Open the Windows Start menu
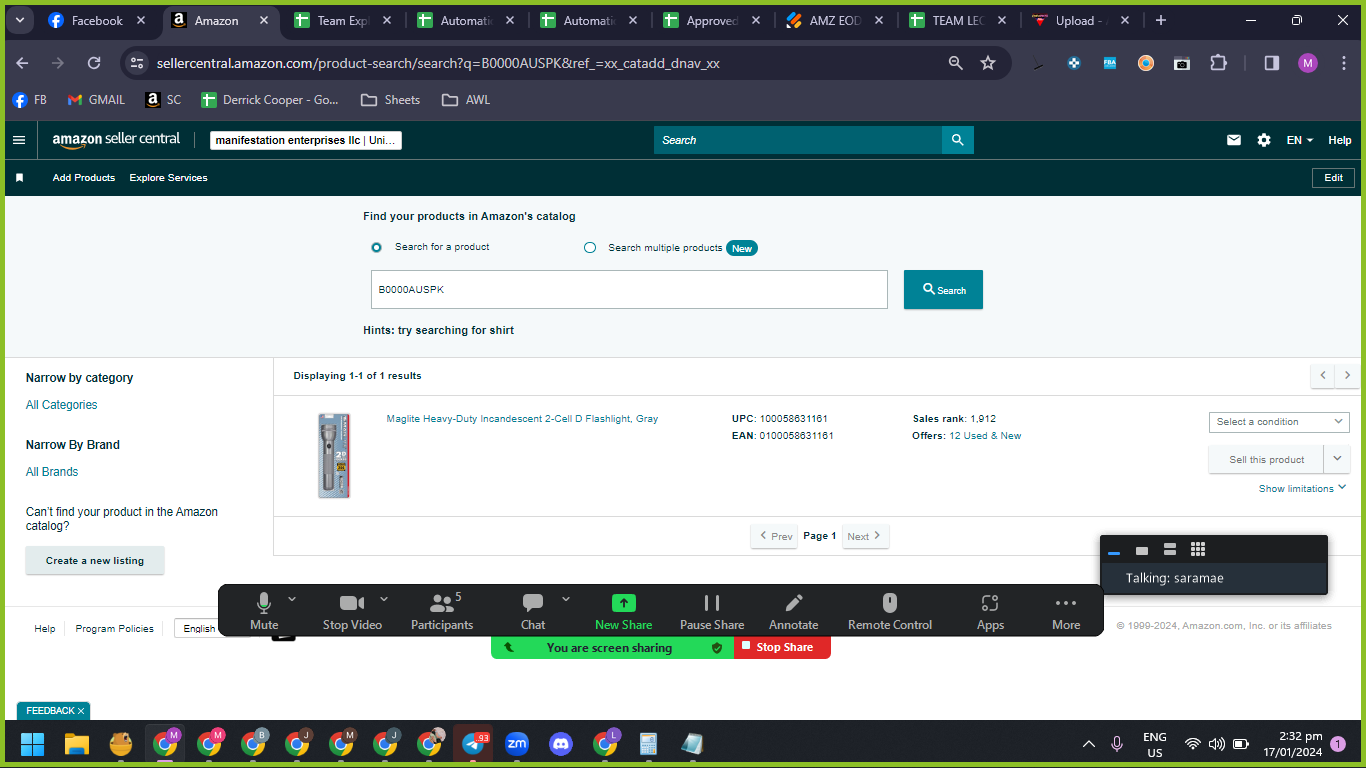1366x768 pixels. pyautogui.click(x=33, y=744)
